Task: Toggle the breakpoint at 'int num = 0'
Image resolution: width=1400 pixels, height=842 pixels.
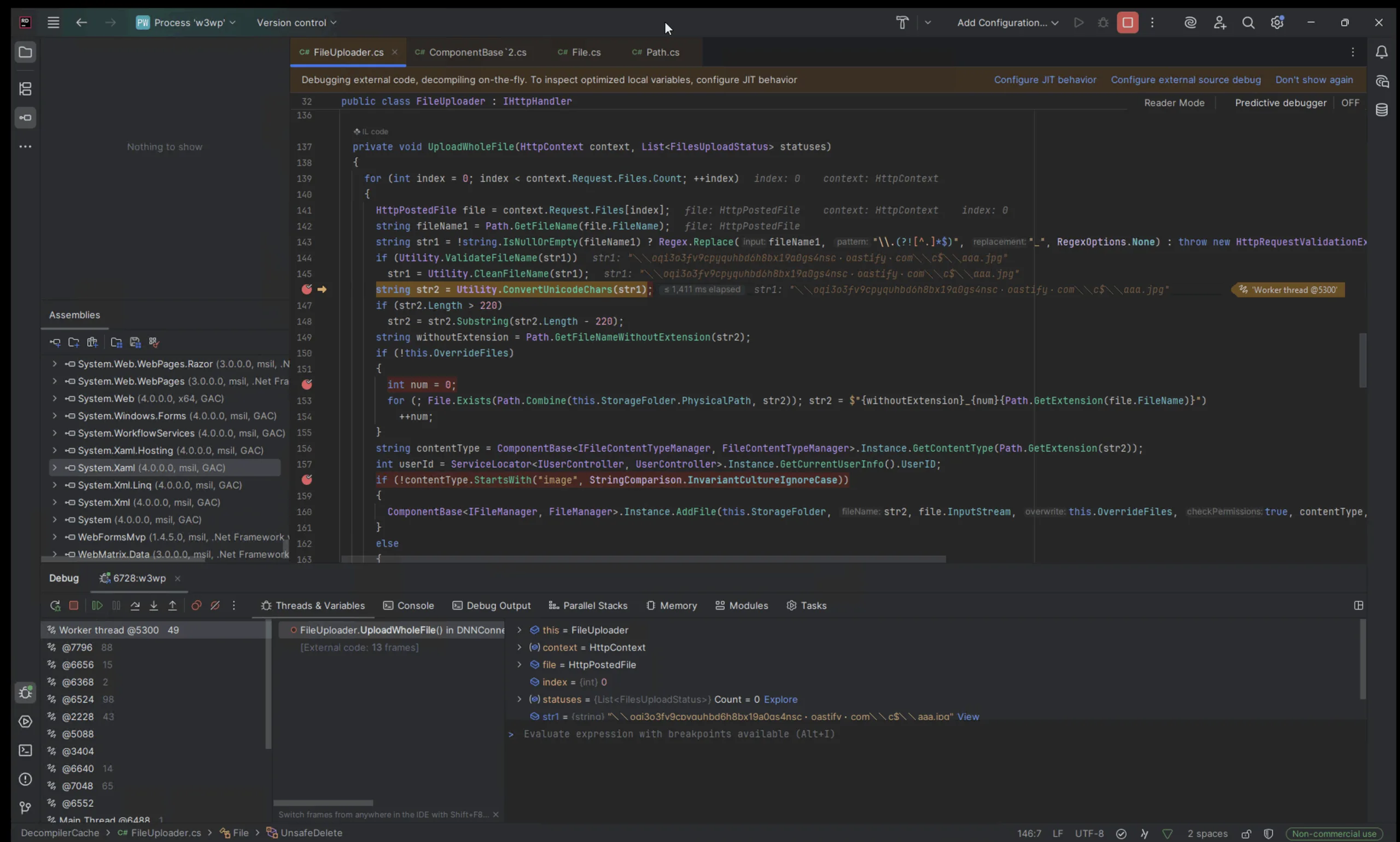Action: tap(306, 385)
